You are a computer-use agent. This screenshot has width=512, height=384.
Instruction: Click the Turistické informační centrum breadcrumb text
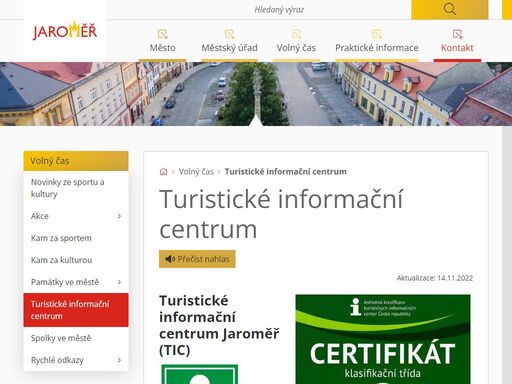tap(285, 172)
